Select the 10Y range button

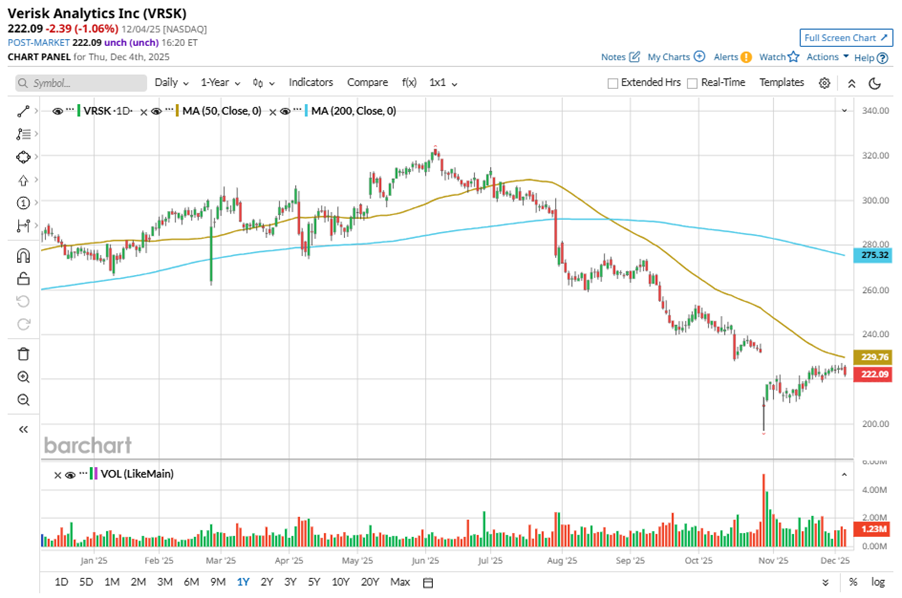[x=341, y=582]
